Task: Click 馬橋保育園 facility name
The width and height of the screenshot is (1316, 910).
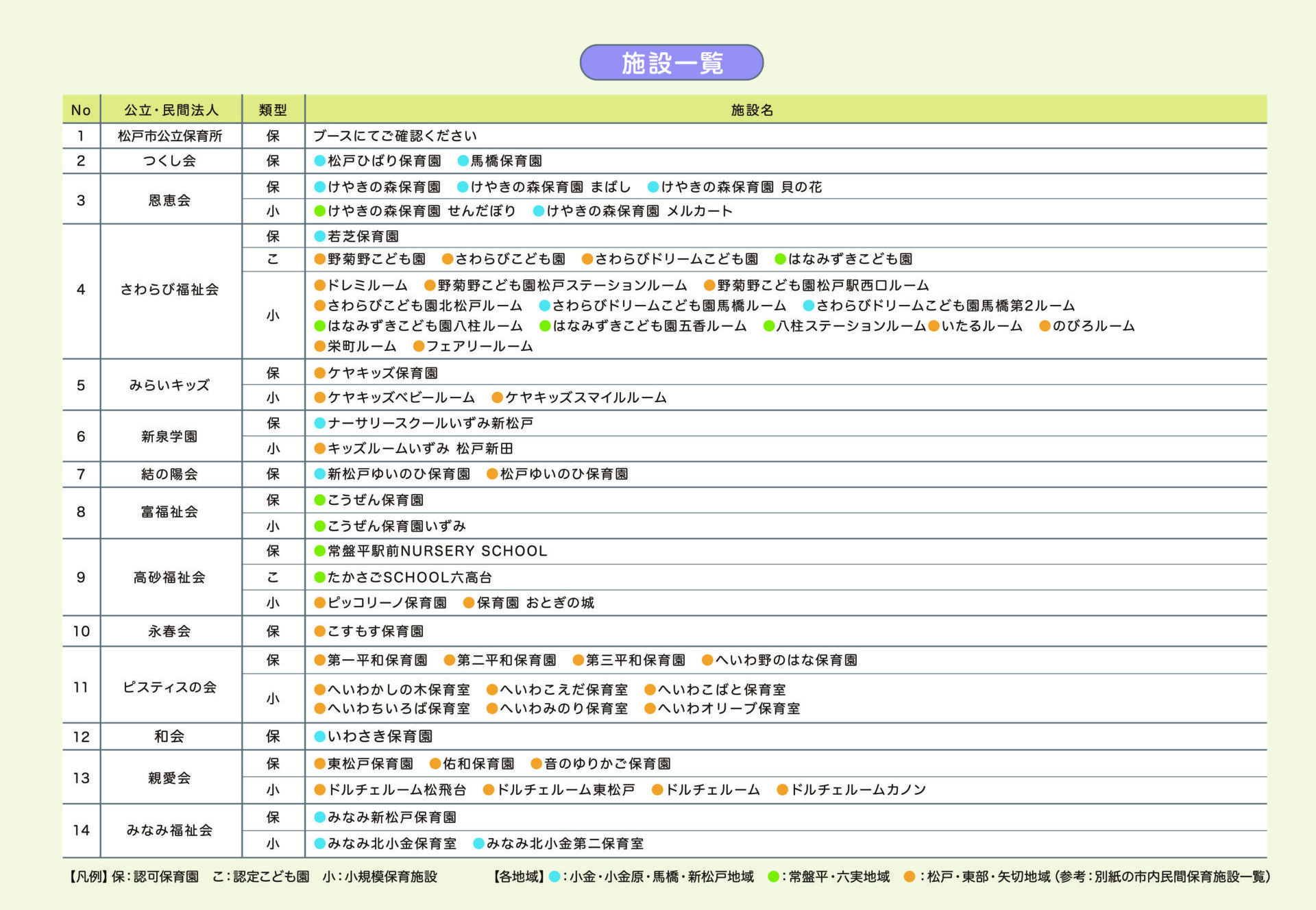Action: click(506, 160)
